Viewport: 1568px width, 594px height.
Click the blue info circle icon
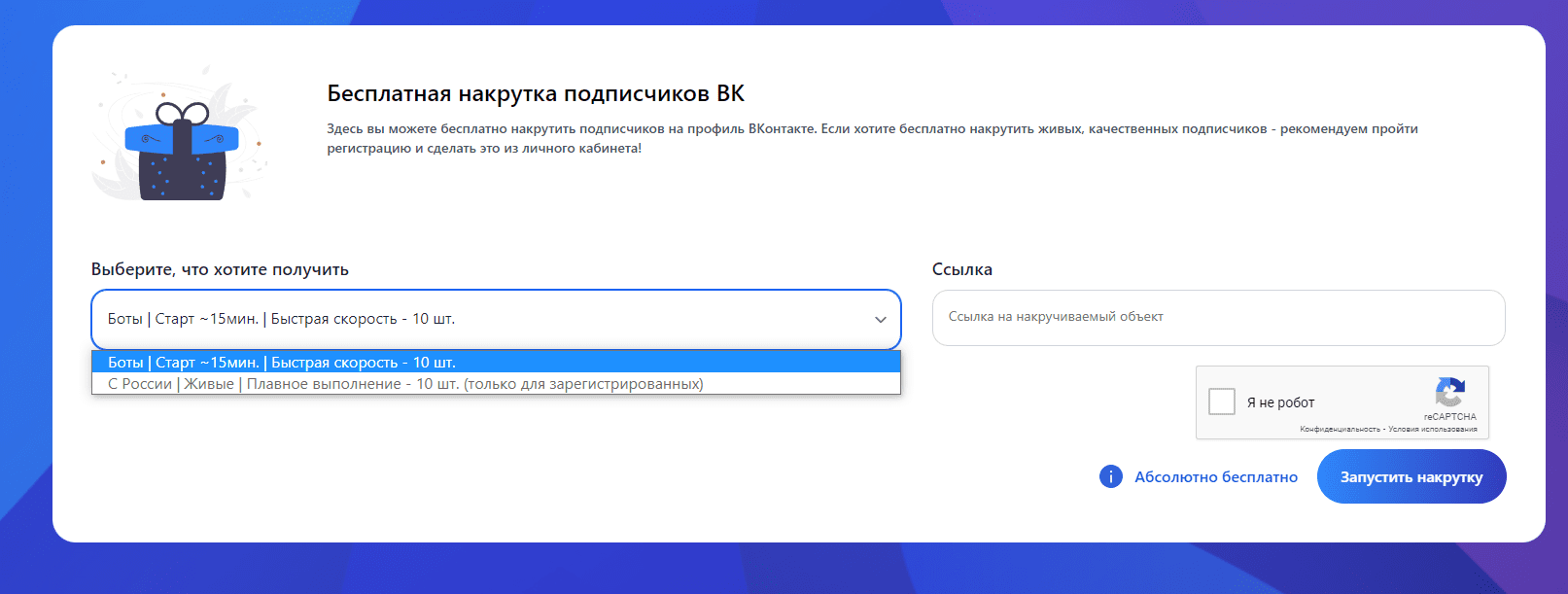coord(1110,476)
